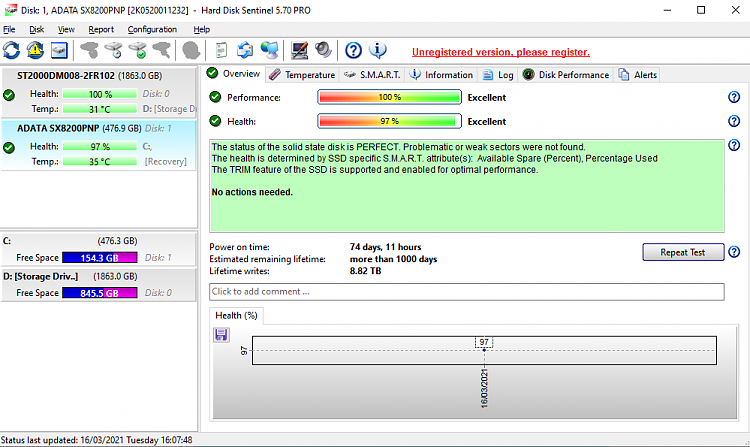Image resolution: width=750 pixels, height=447 pixels.
Task: Open the Disk menu
Action: point(36,30)
